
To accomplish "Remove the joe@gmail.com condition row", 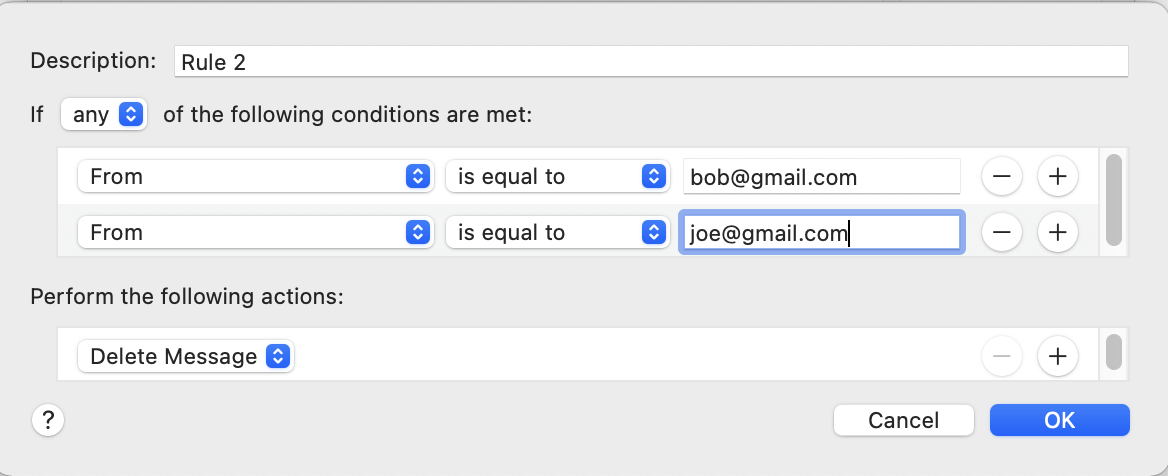I will pyautogui.click(x=1001, y=233).
